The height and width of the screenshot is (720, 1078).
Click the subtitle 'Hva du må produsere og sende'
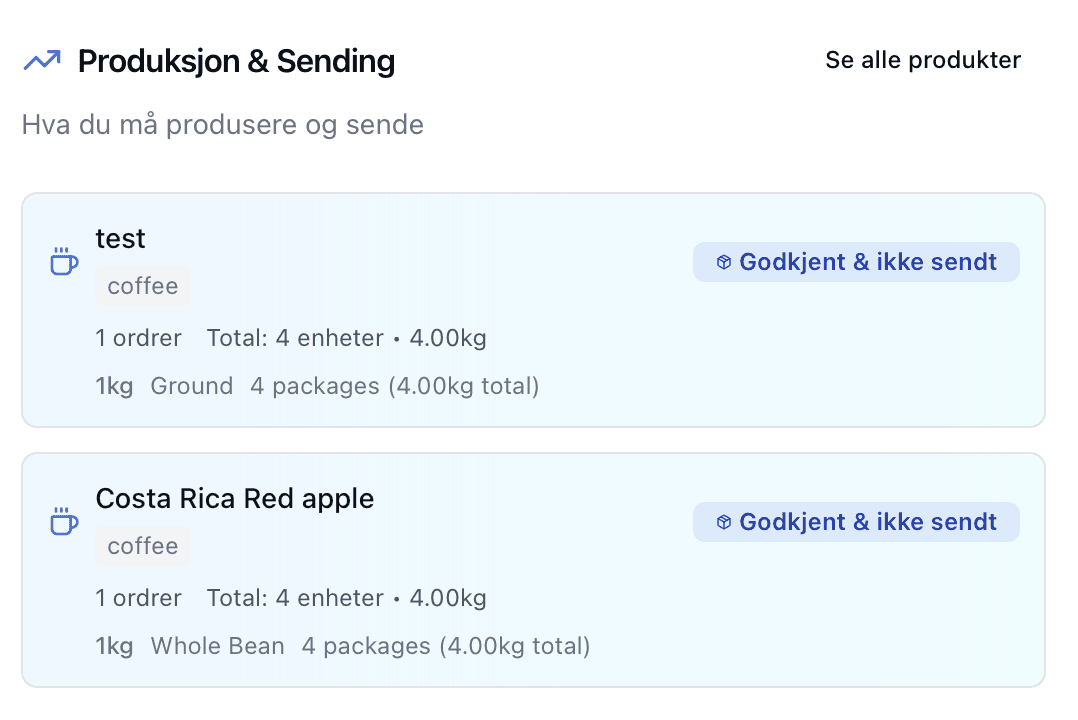(223, 125)
